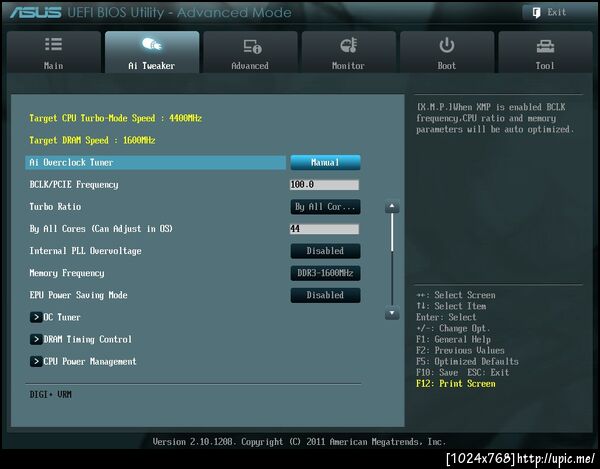This screenshot has height=469, width=600.
Task: Select the Memory Frequency label
Action: [67, 273]
